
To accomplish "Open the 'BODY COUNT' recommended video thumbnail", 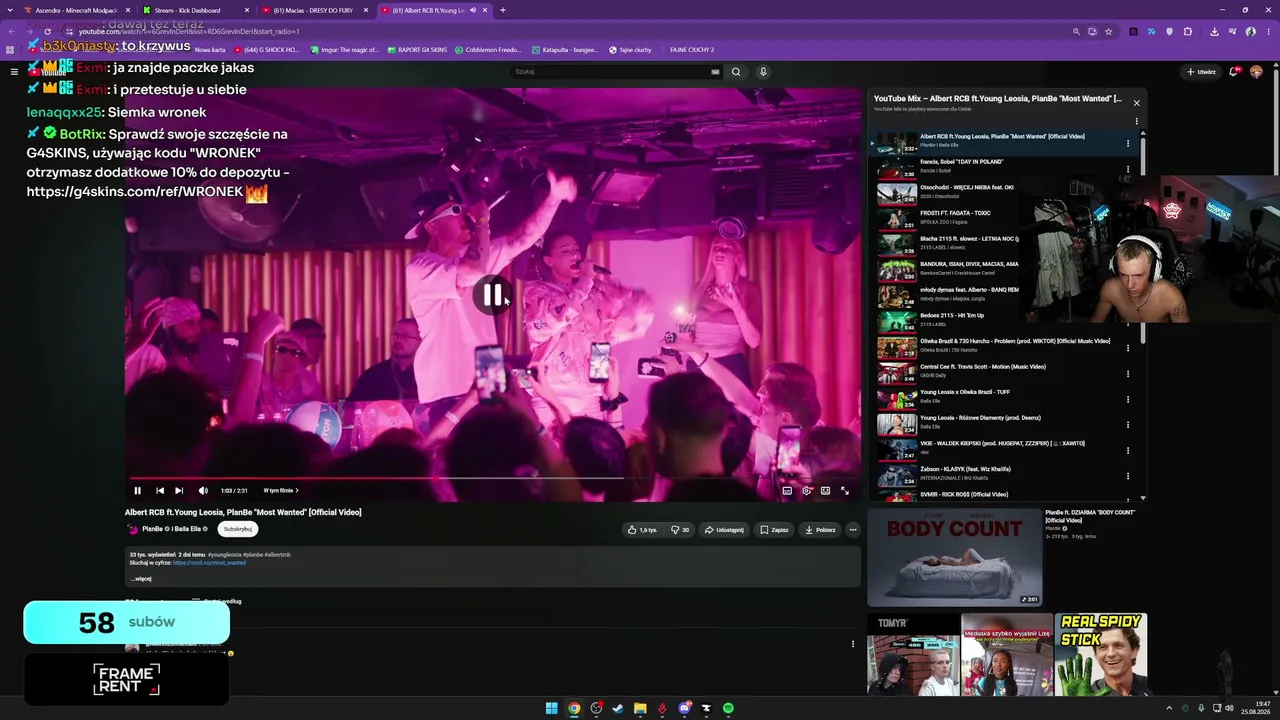I will 955,558.
